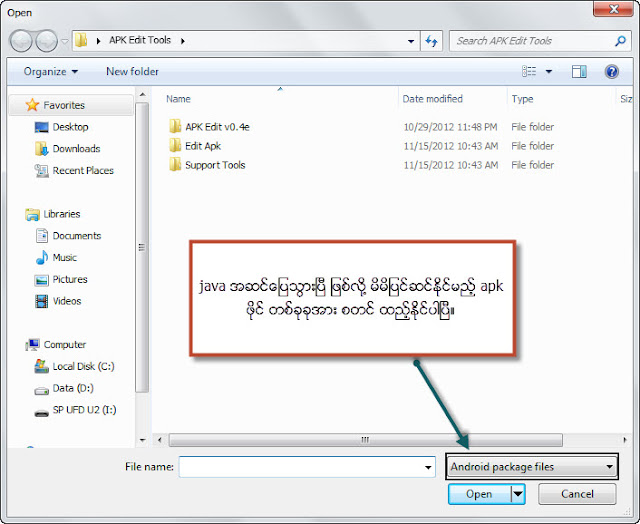Click the Forward navigation arrow
This screenshot has height=524, width=640.
[47, 41]
